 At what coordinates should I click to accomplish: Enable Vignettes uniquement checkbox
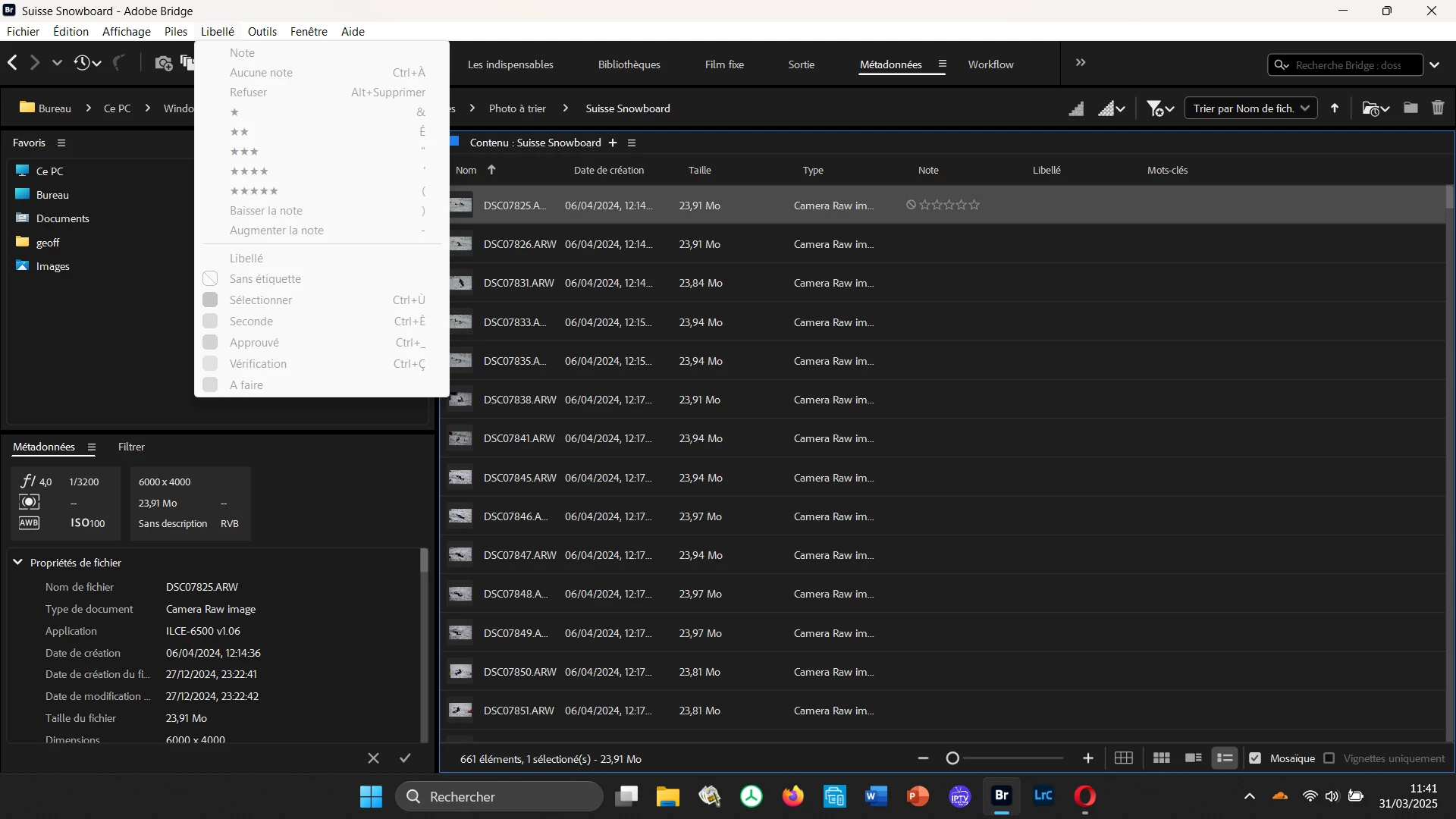[x=1329, y=758]
